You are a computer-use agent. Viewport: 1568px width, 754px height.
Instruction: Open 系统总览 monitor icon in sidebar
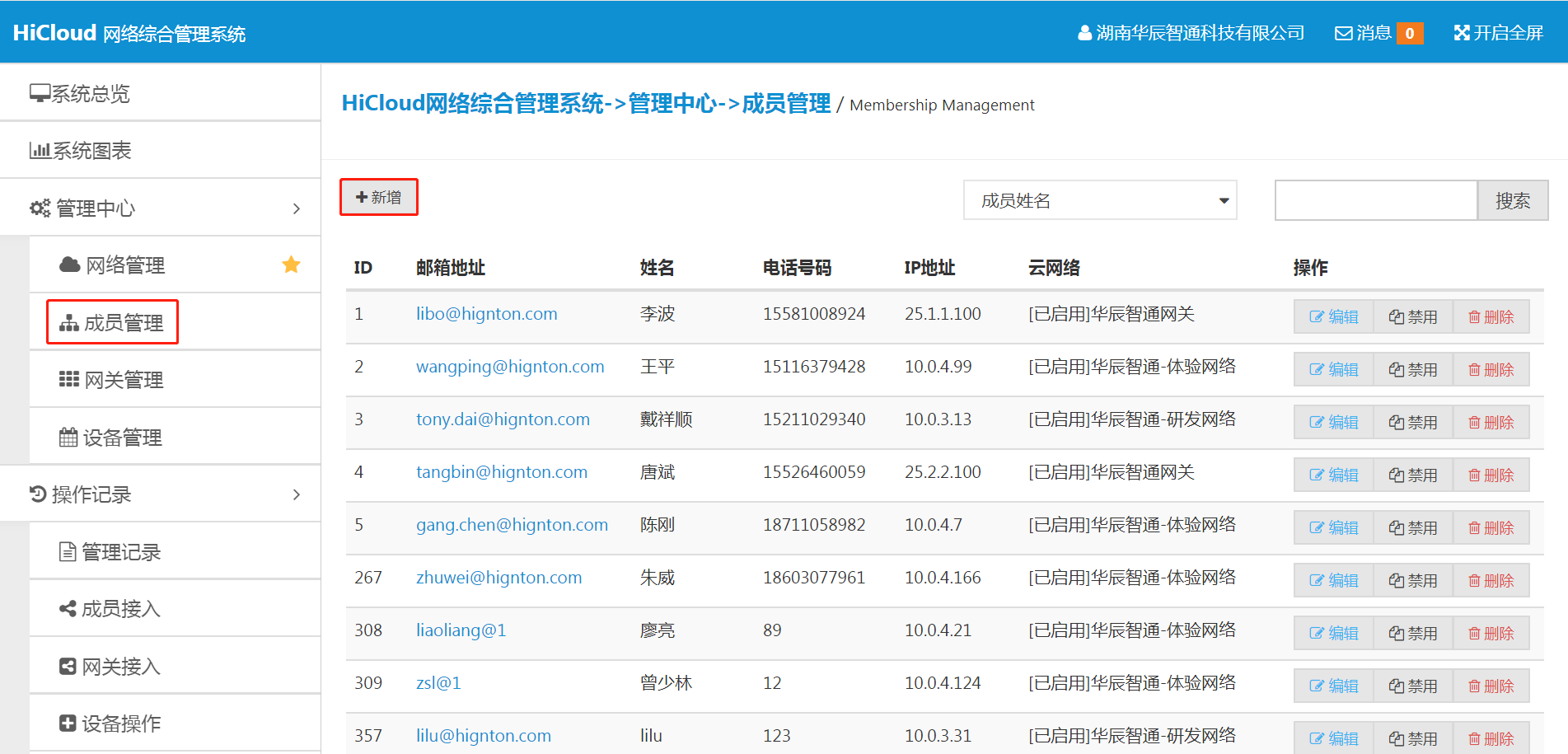tap(40, 93)
